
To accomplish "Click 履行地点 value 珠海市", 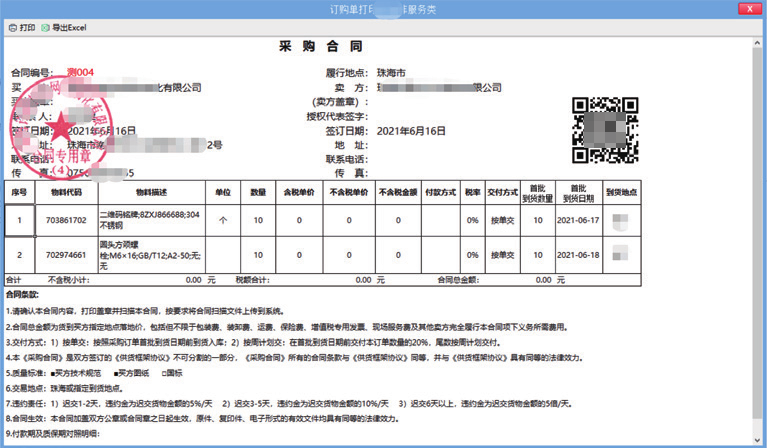I will point(391,73).
